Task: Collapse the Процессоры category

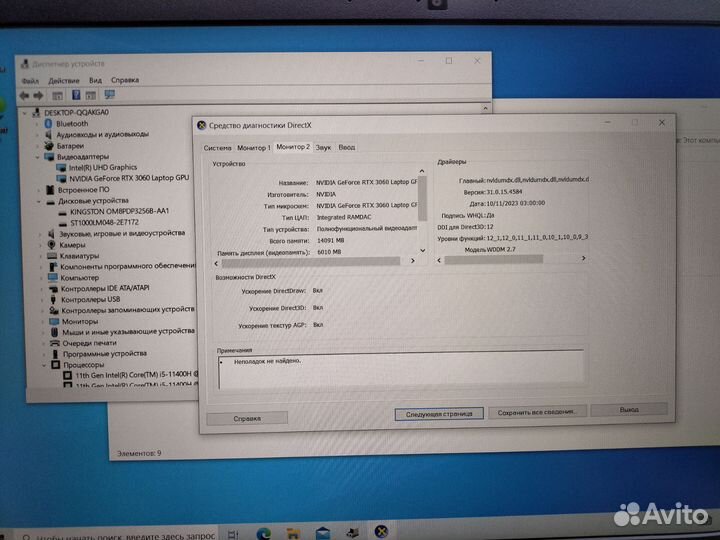Action: tap(44, 365)
